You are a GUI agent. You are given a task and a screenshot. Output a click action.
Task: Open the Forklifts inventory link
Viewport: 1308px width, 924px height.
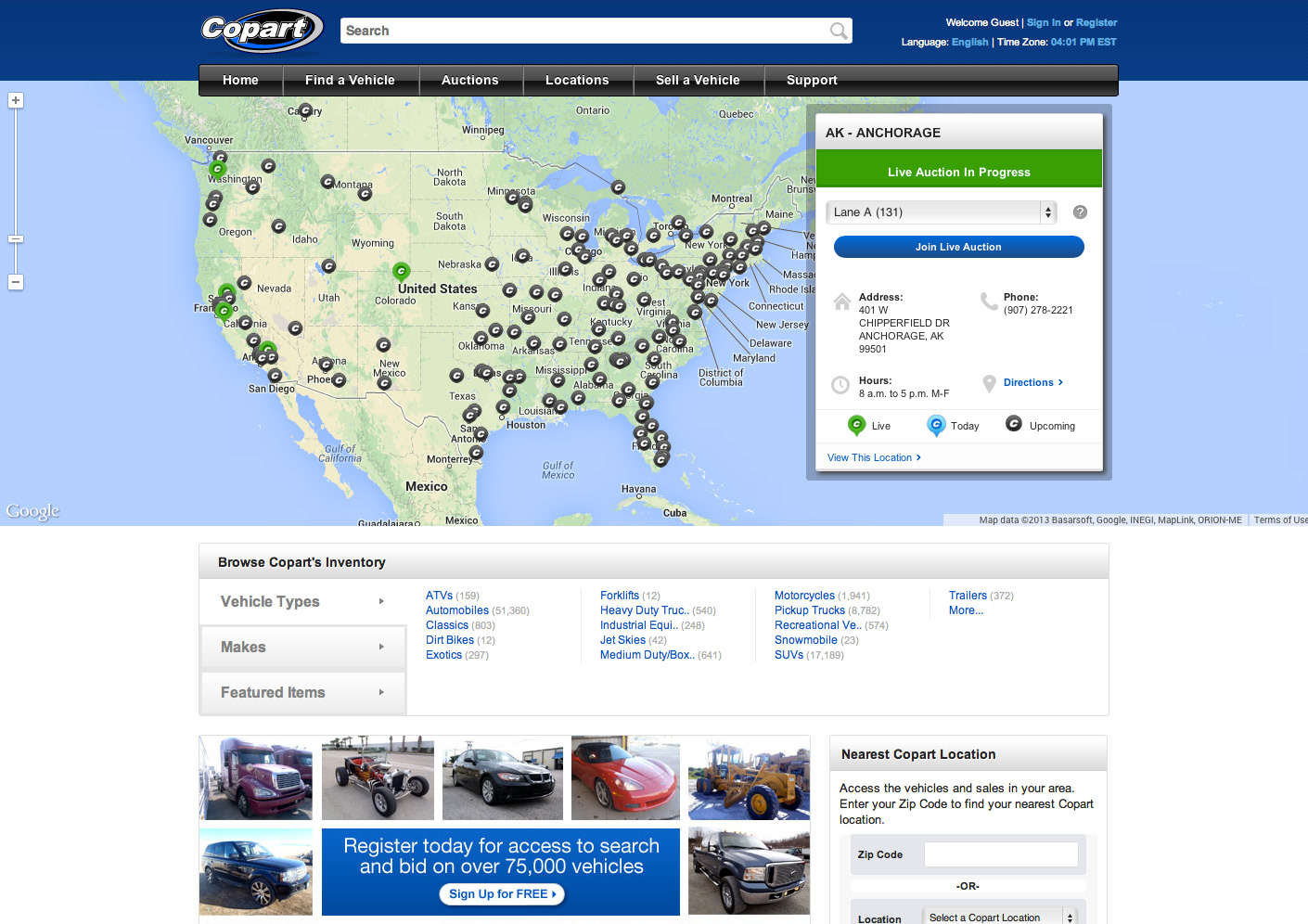620,596
